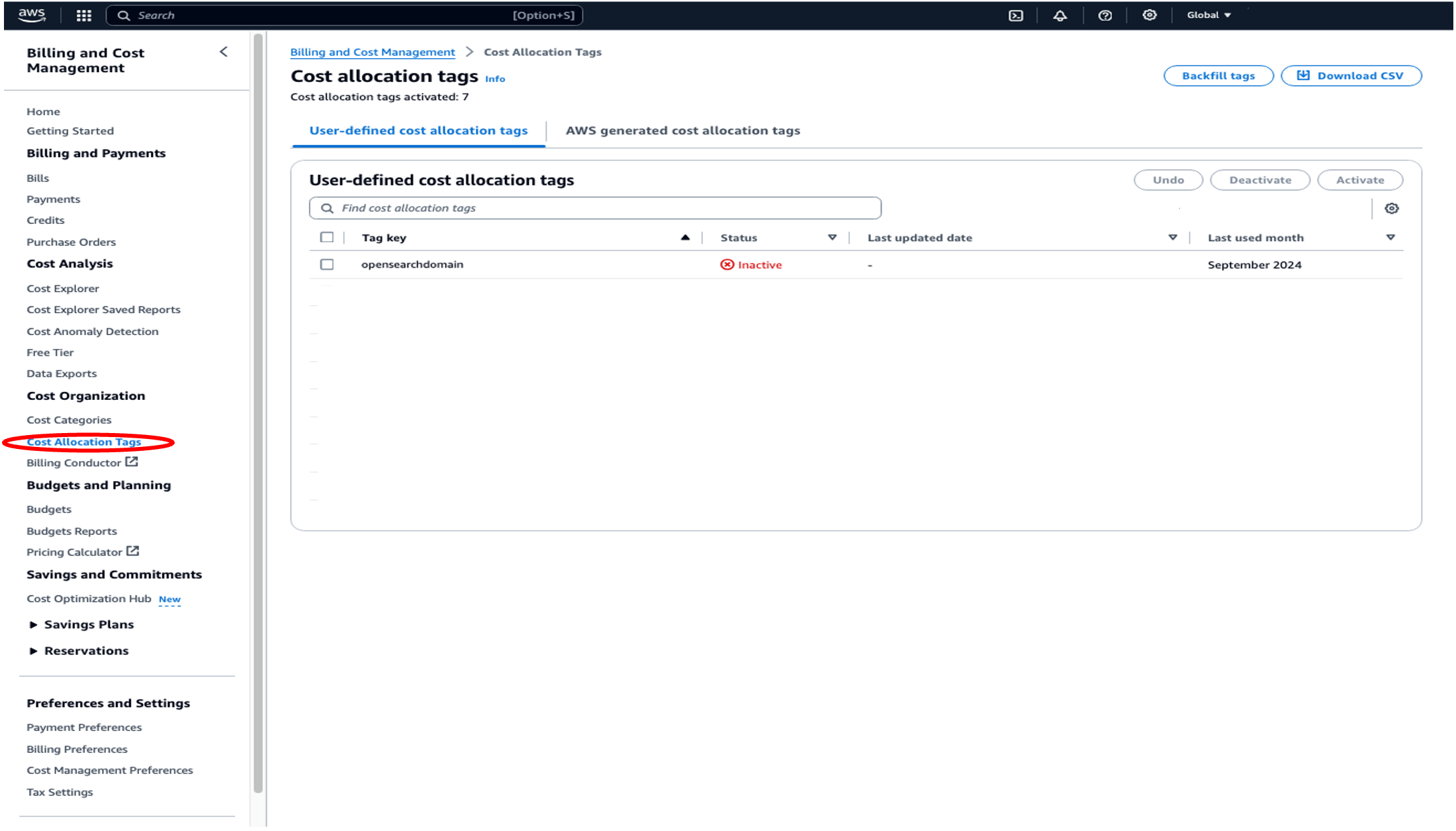Open console settings gear in top bar

(1150, 15)
